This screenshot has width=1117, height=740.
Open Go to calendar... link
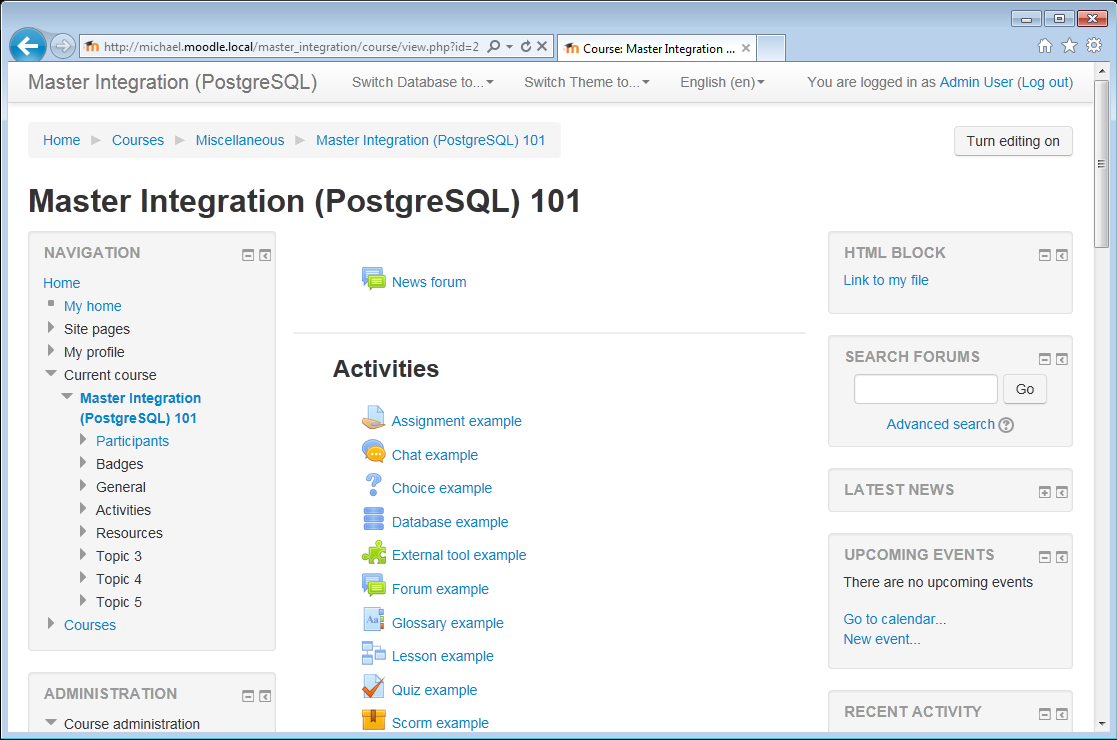[x=895, y=619]
